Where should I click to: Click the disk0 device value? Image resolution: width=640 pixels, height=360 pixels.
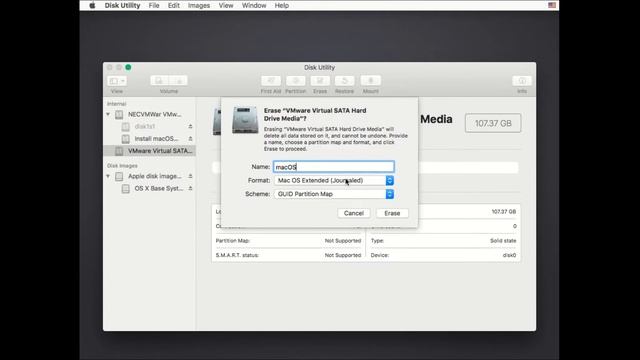click(509, 256)
